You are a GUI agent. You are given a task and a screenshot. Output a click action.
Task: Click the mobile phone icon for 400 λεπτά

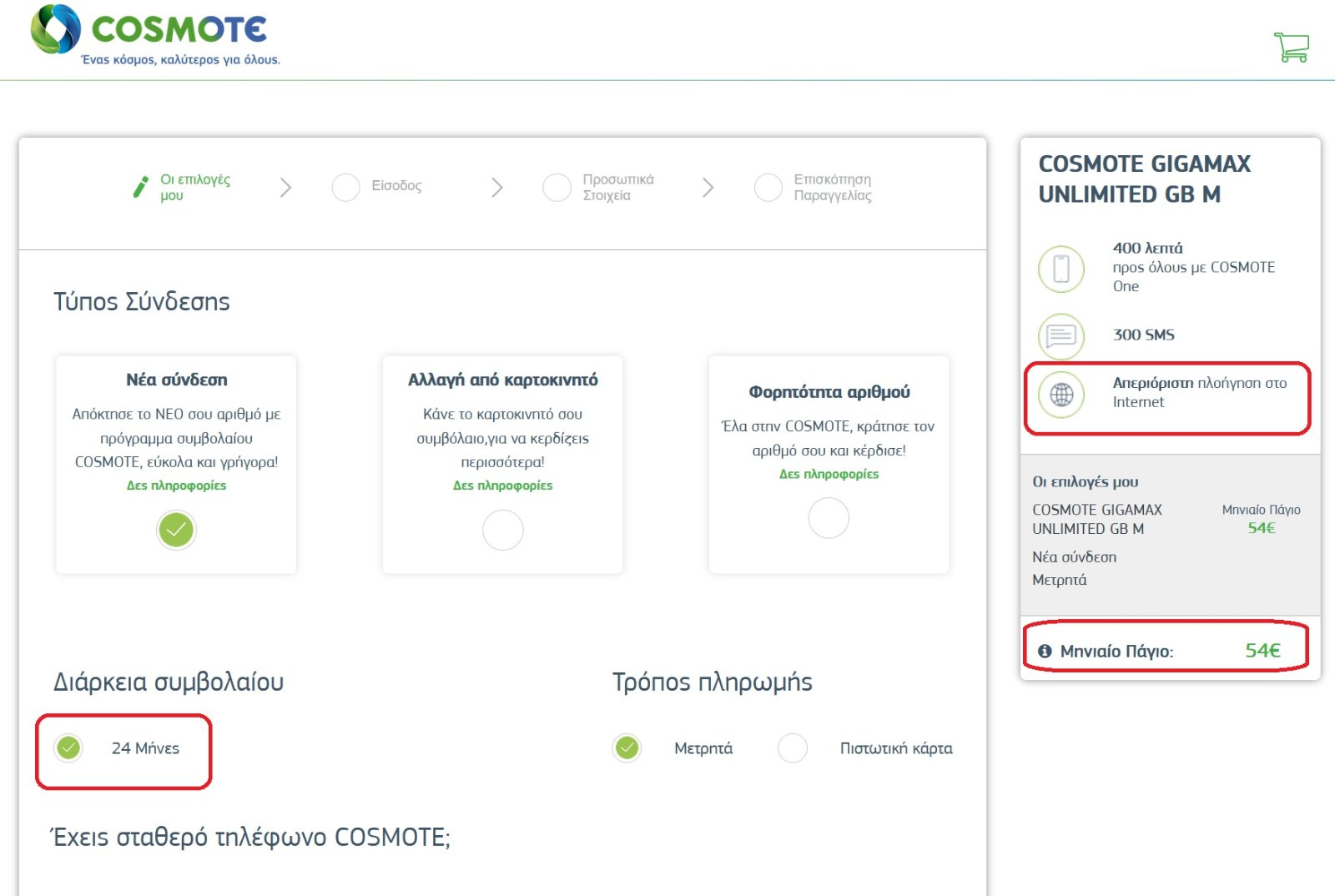1061,269
